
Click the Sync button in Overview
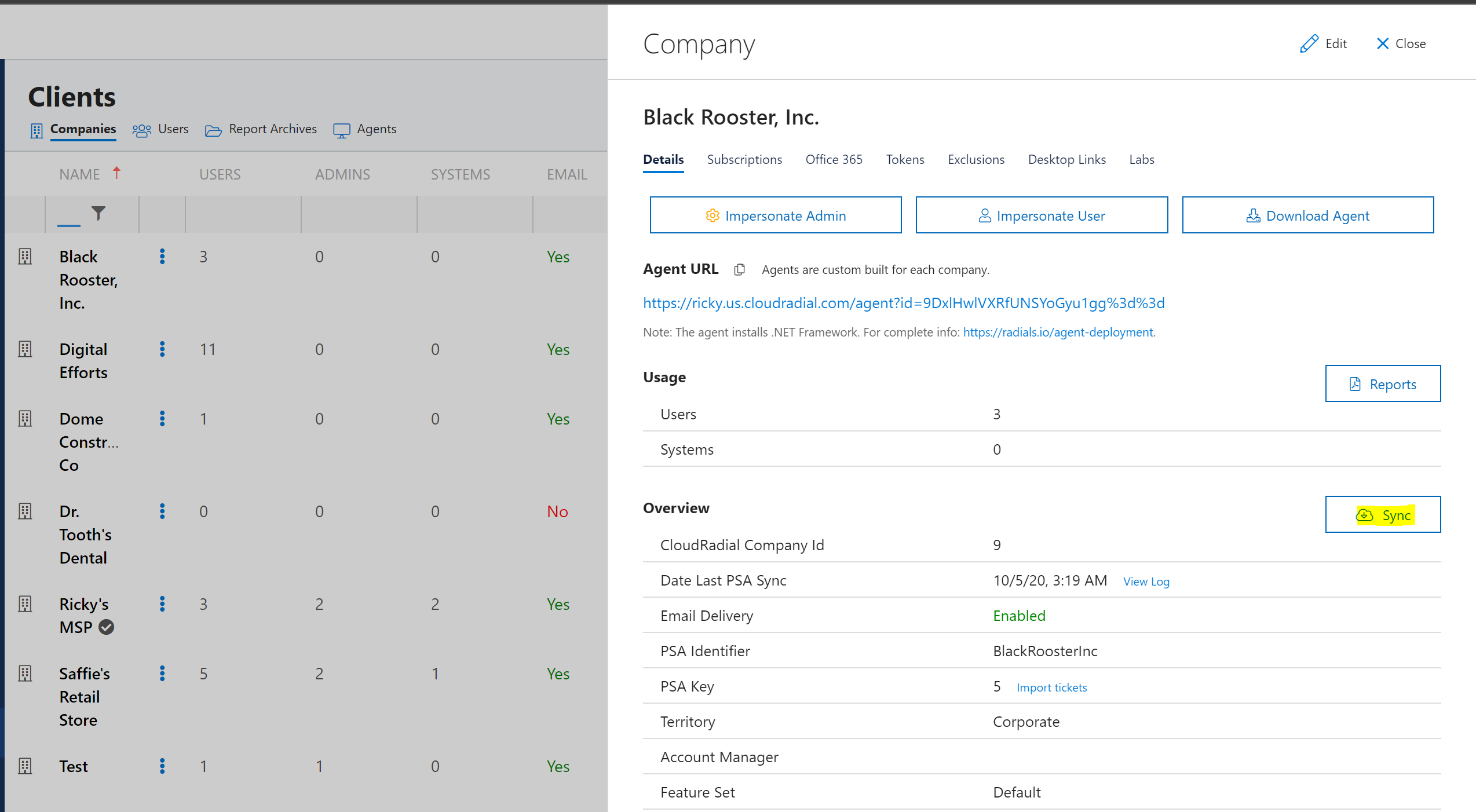[x=1383, y=515]
